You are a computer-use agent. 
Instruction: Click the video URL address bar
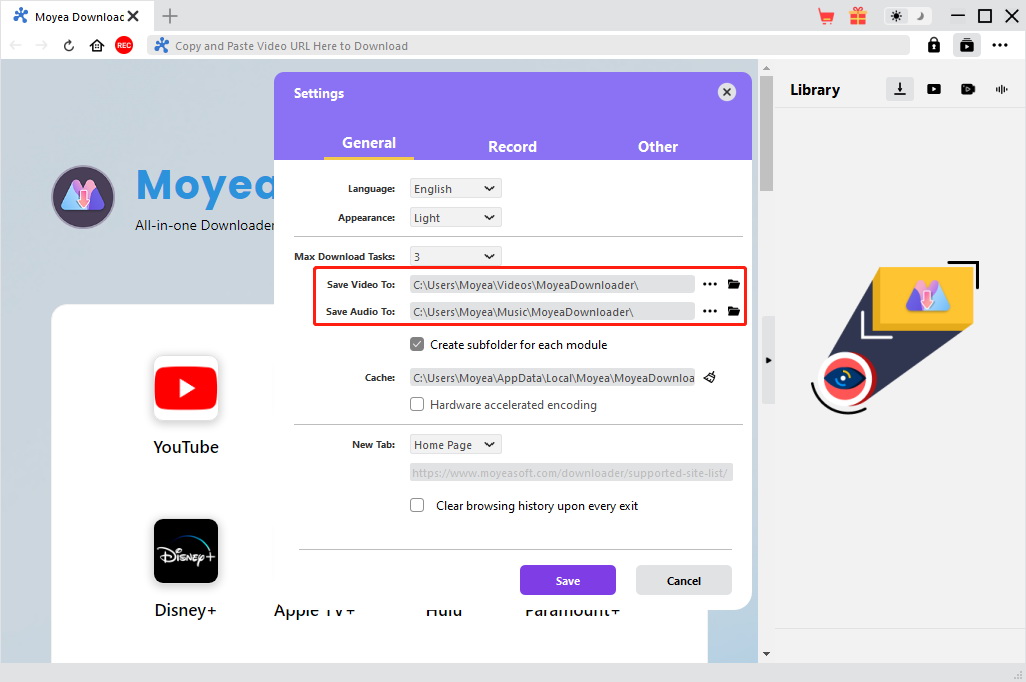click(x=528, y=45)
